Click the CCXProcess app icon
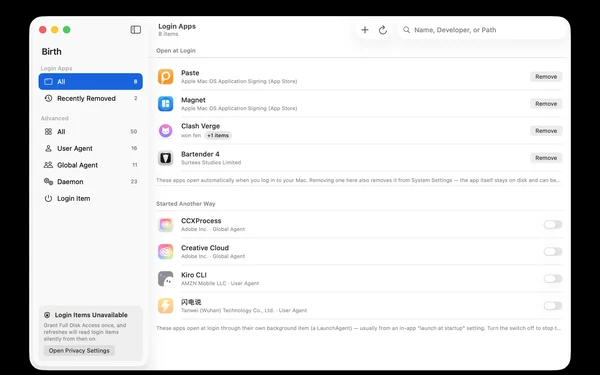 click(x=166, y=225)
